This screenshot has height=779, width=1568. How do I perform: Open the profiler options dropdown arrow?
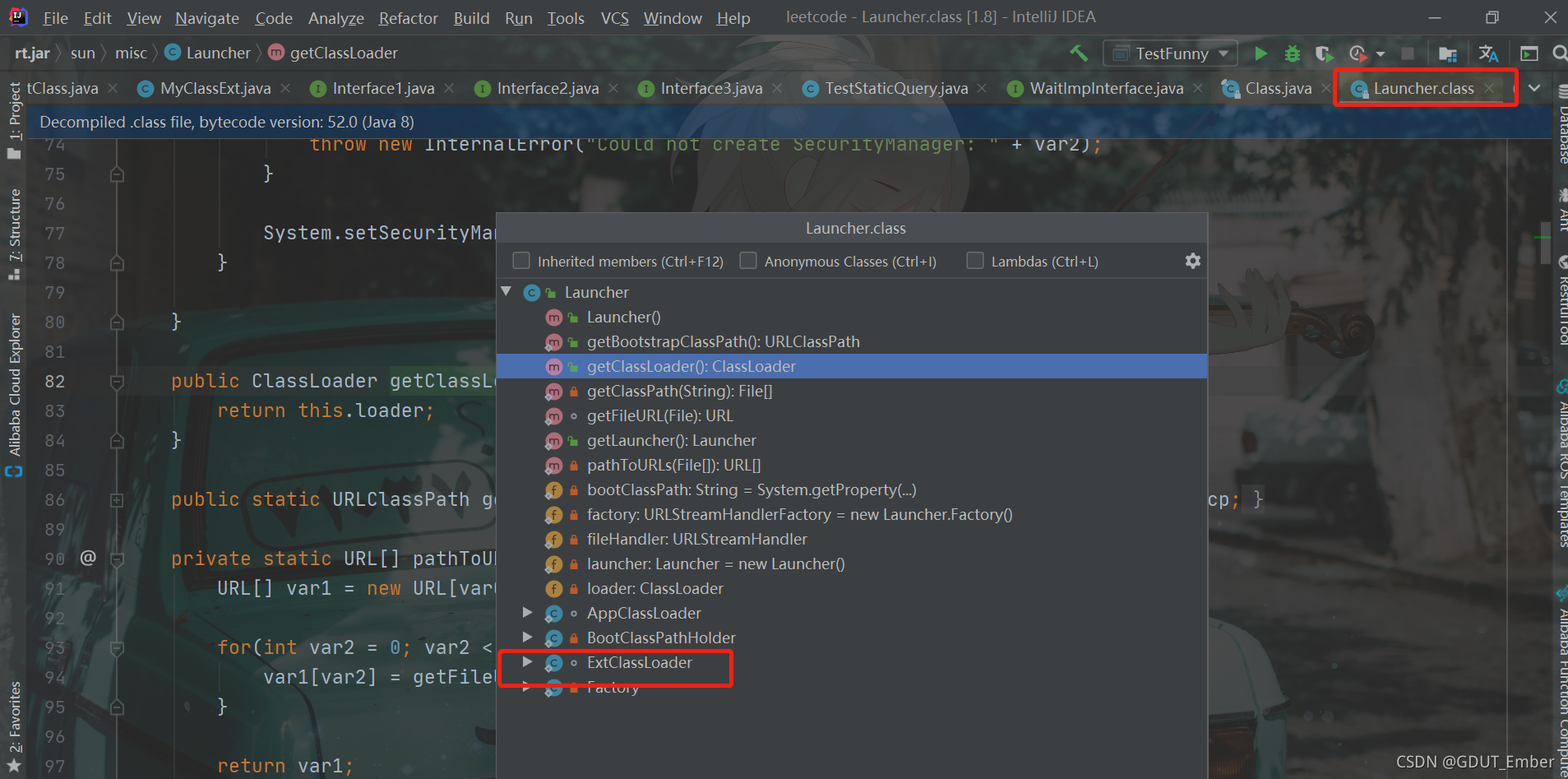[1381, 54]
